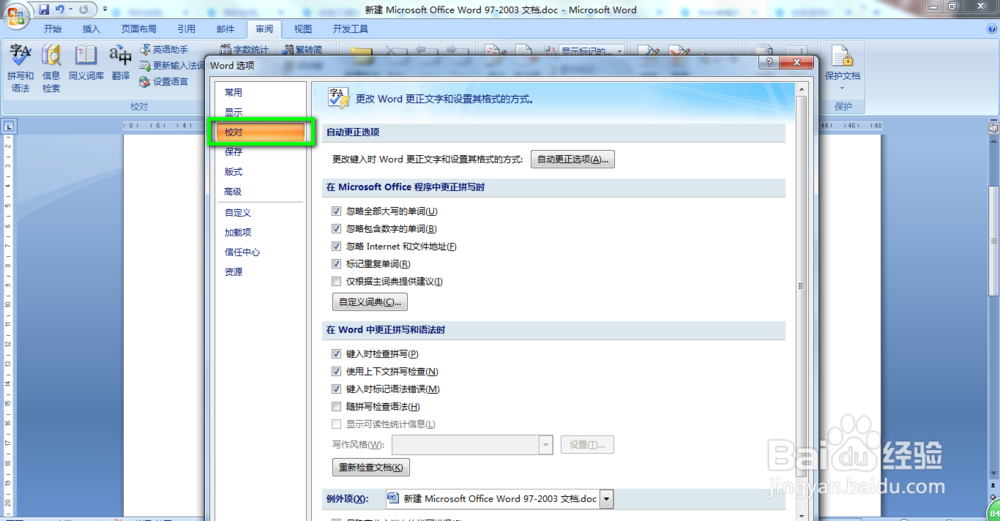Select 加载项 in Word options sidebar
The image size is (1000, 521).
pos(260,233)
